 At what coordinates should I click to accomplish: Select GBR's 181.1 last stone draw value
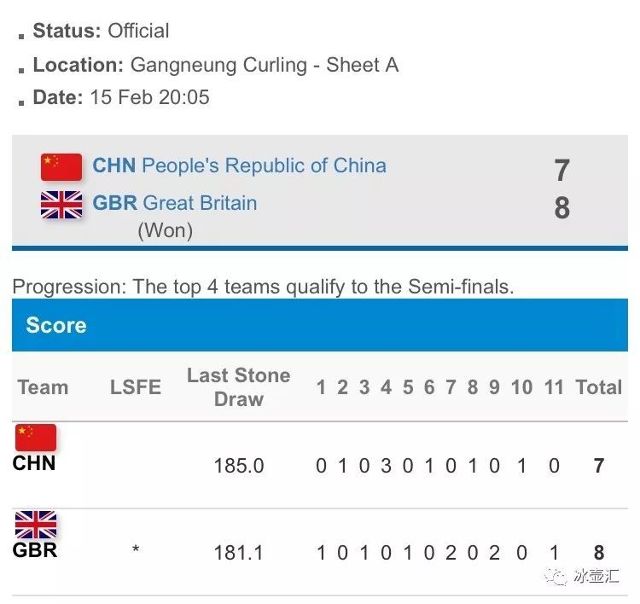(x=238, y=553)
